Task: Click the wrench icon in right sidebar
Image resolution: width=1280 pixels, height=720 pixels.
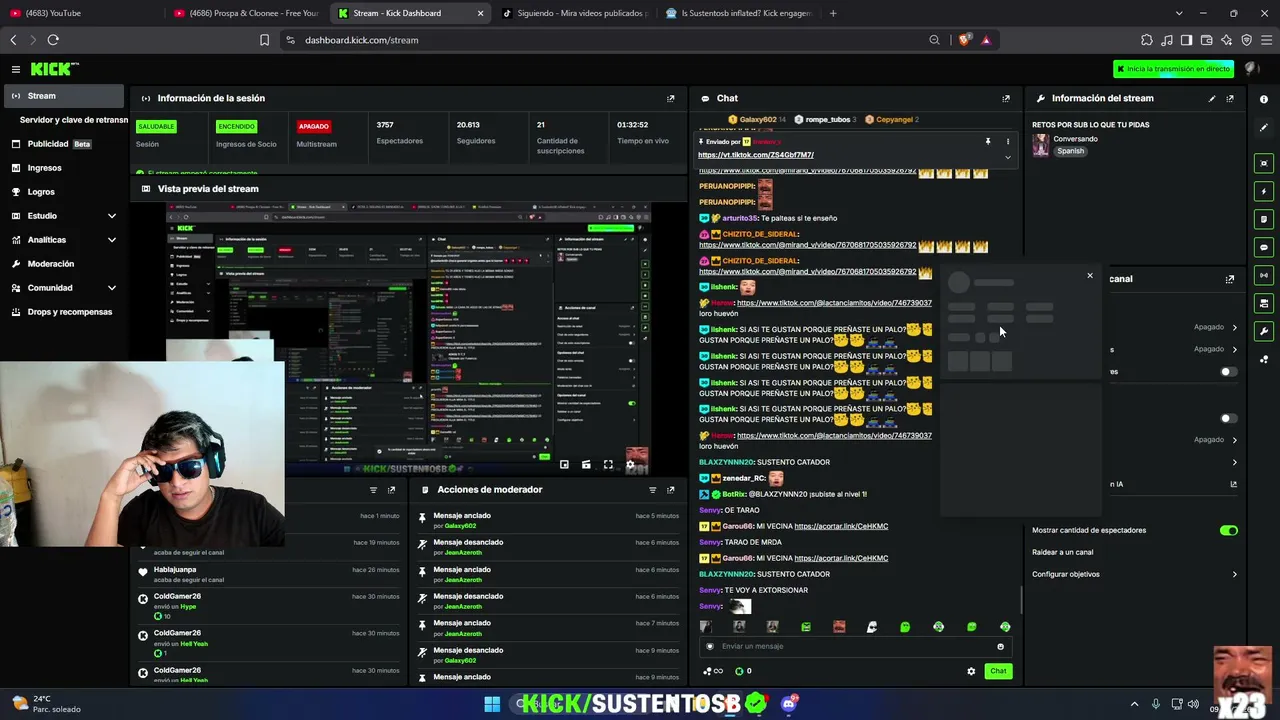Action: 1264,331
